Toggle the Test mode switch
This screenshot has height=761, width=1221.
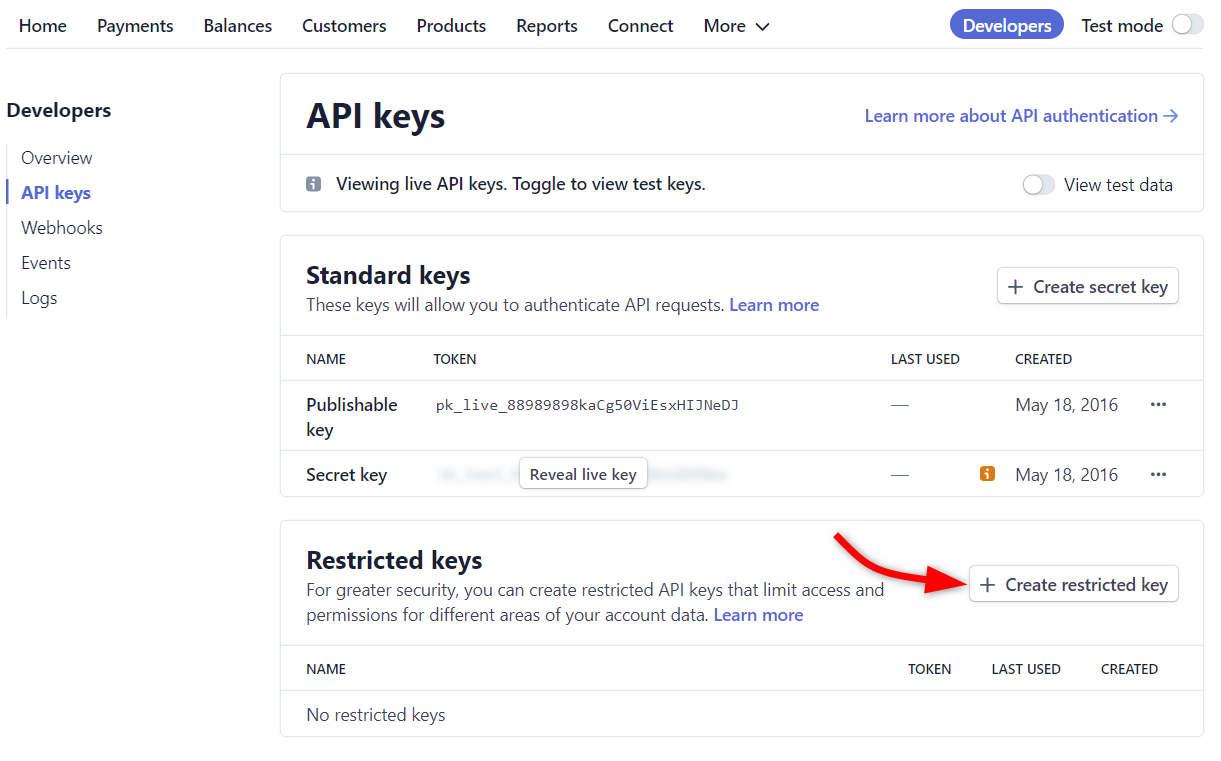tap(1187, 25)
